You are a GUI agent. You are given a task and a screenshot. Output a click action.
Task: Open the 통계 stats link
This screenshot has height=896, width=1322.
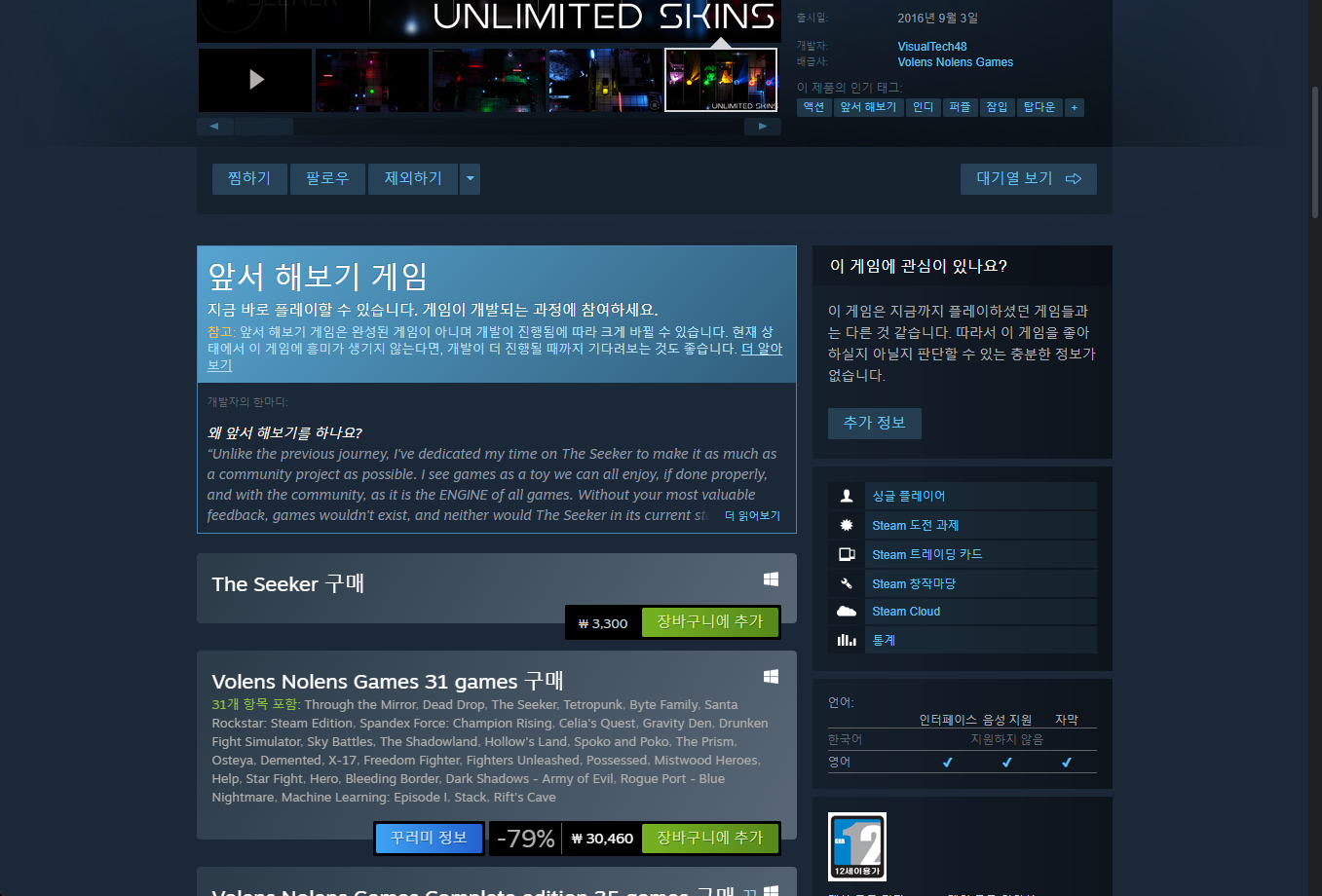884,641
